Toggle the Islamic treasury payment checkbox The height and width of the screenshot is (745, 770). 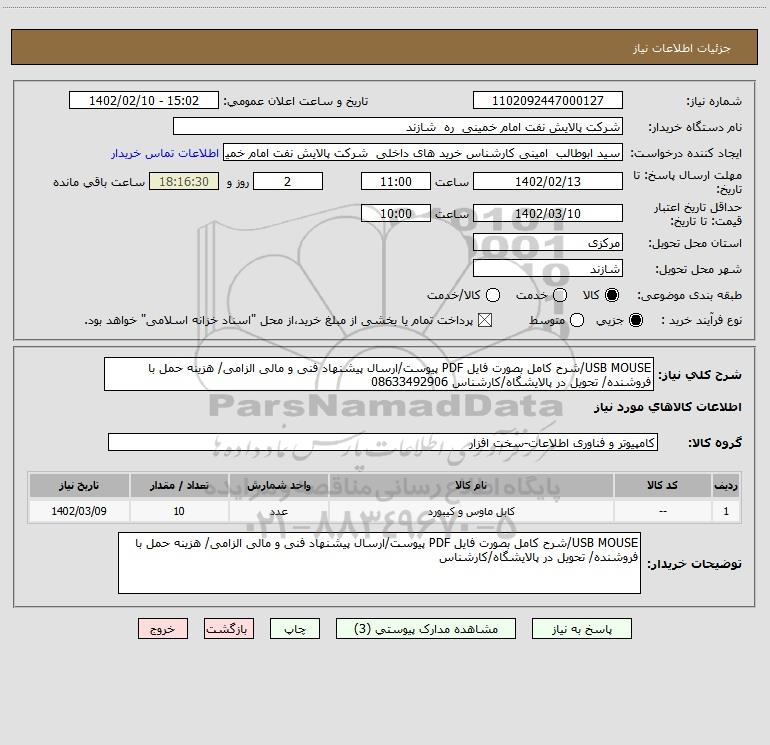click(485, 320)
